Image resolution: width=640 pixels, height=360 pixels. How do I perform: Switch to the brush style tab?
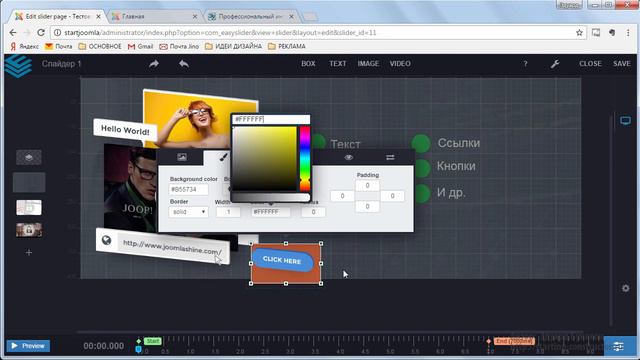pos(223,157)
